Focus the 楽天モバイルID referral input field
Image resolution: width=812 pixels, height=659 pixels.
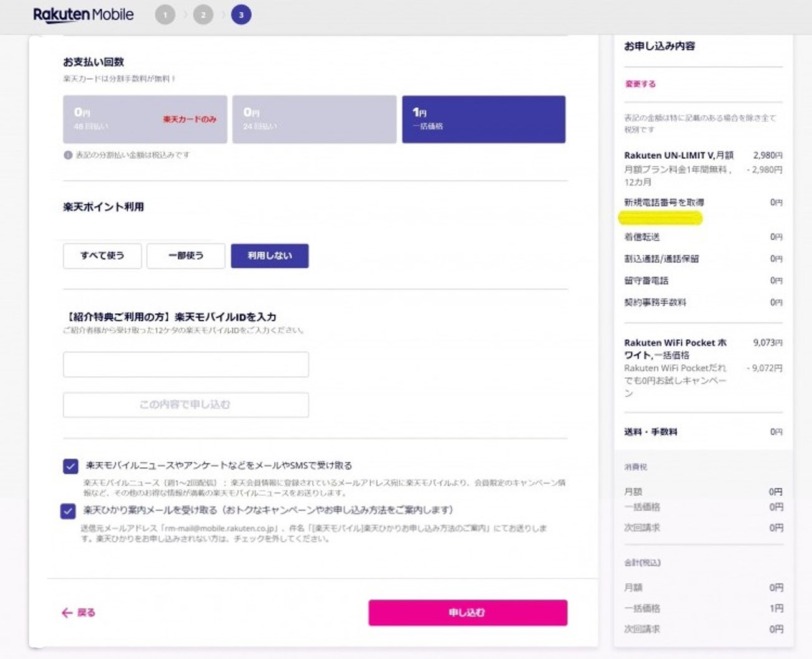(x=186, y=364)
